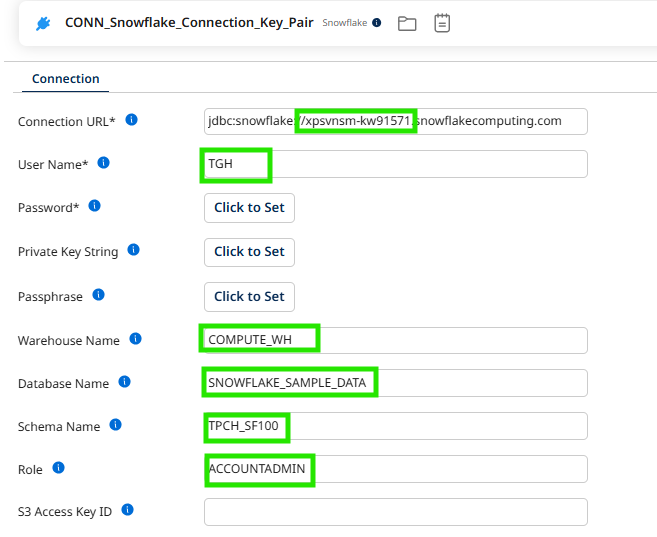
Task: Edit Schema Name field TPCH_SF100
Action: 396,426
